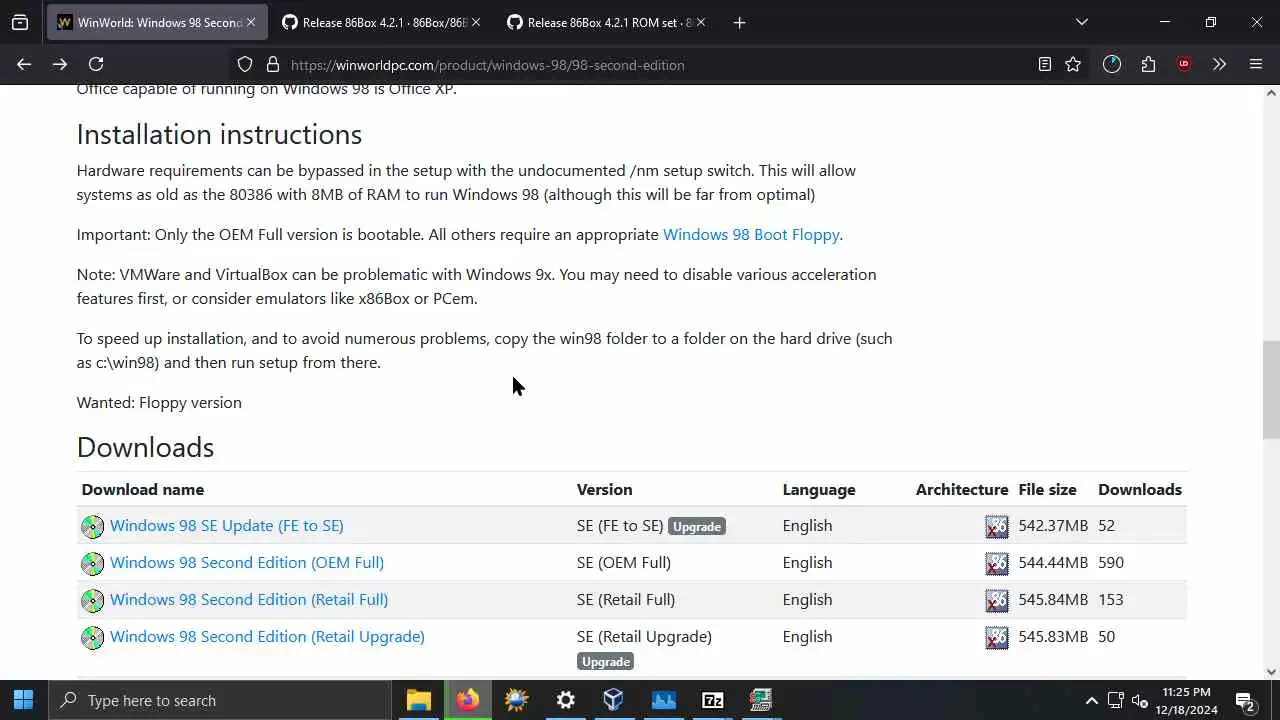Open the Windows 98 Boot Floppy link

[751, 234]
